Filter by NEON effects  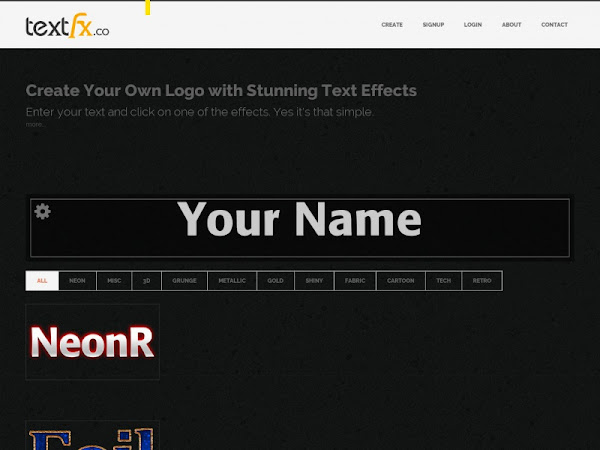coord(77,280)
